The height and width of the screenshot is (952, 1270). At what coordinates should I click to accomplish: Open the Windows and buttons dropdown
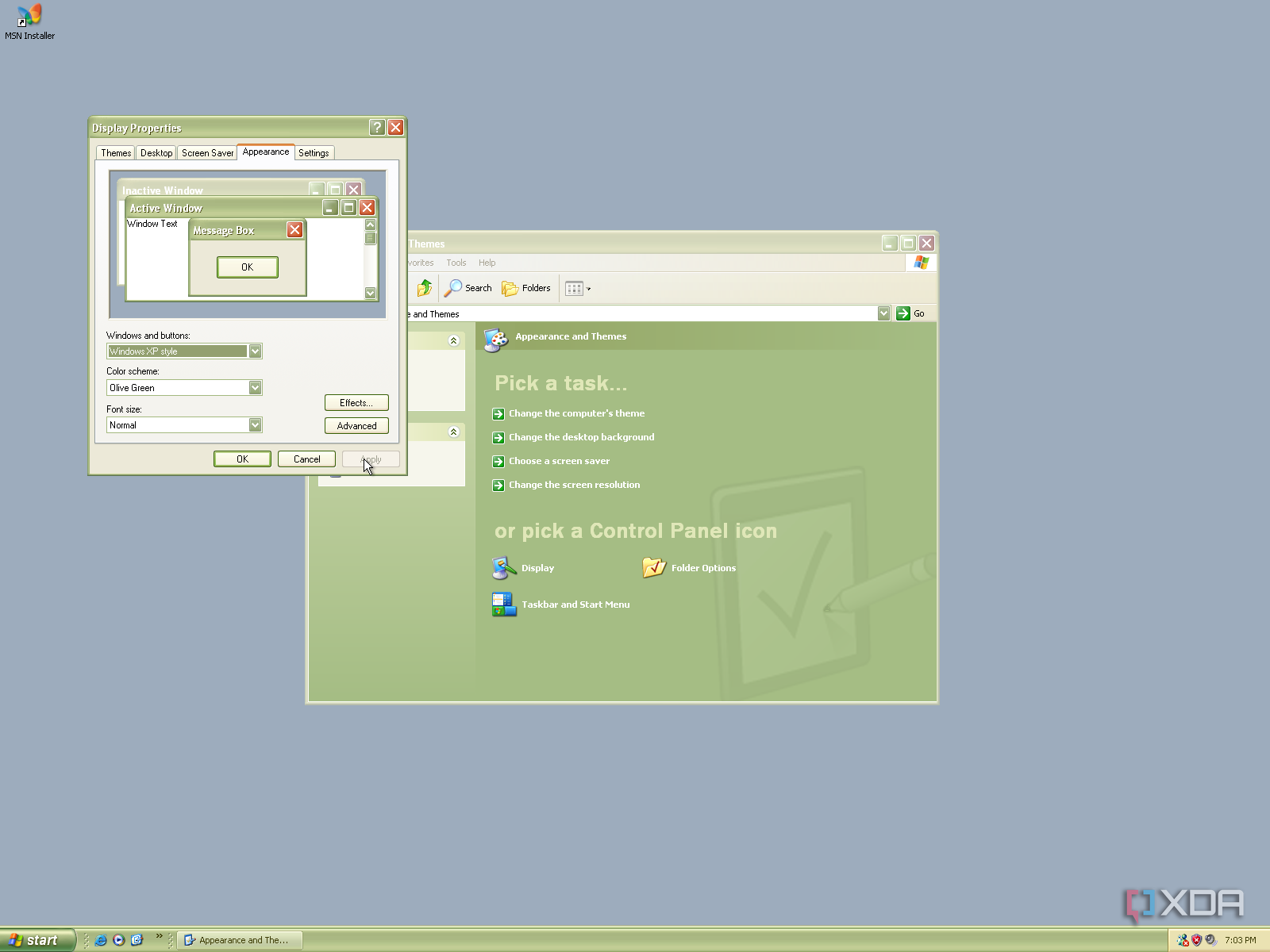(x=255, y=351)
